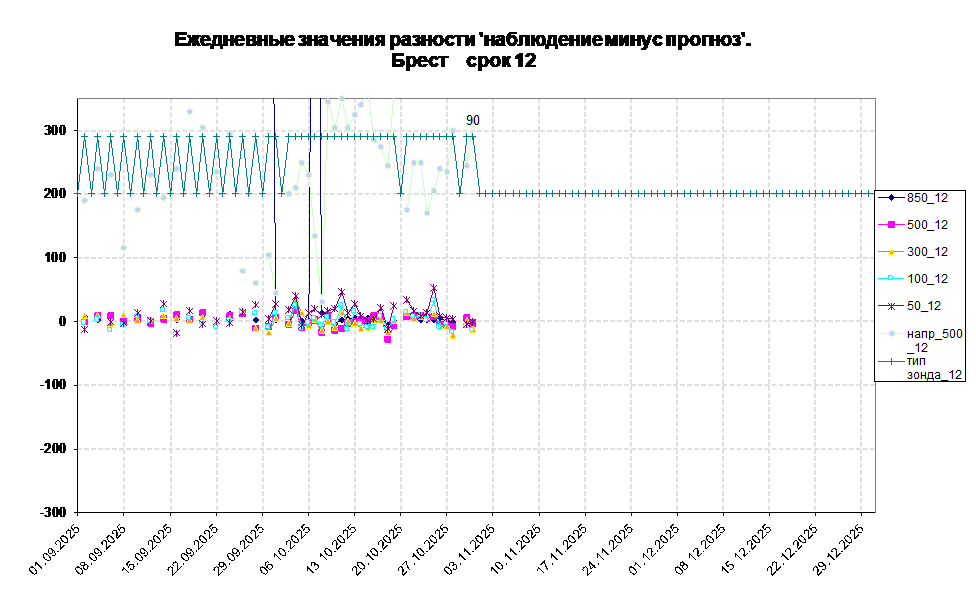976x599 pixels.
Task: Click the data label 90 on the chart
Action: [x=473, y=120]
